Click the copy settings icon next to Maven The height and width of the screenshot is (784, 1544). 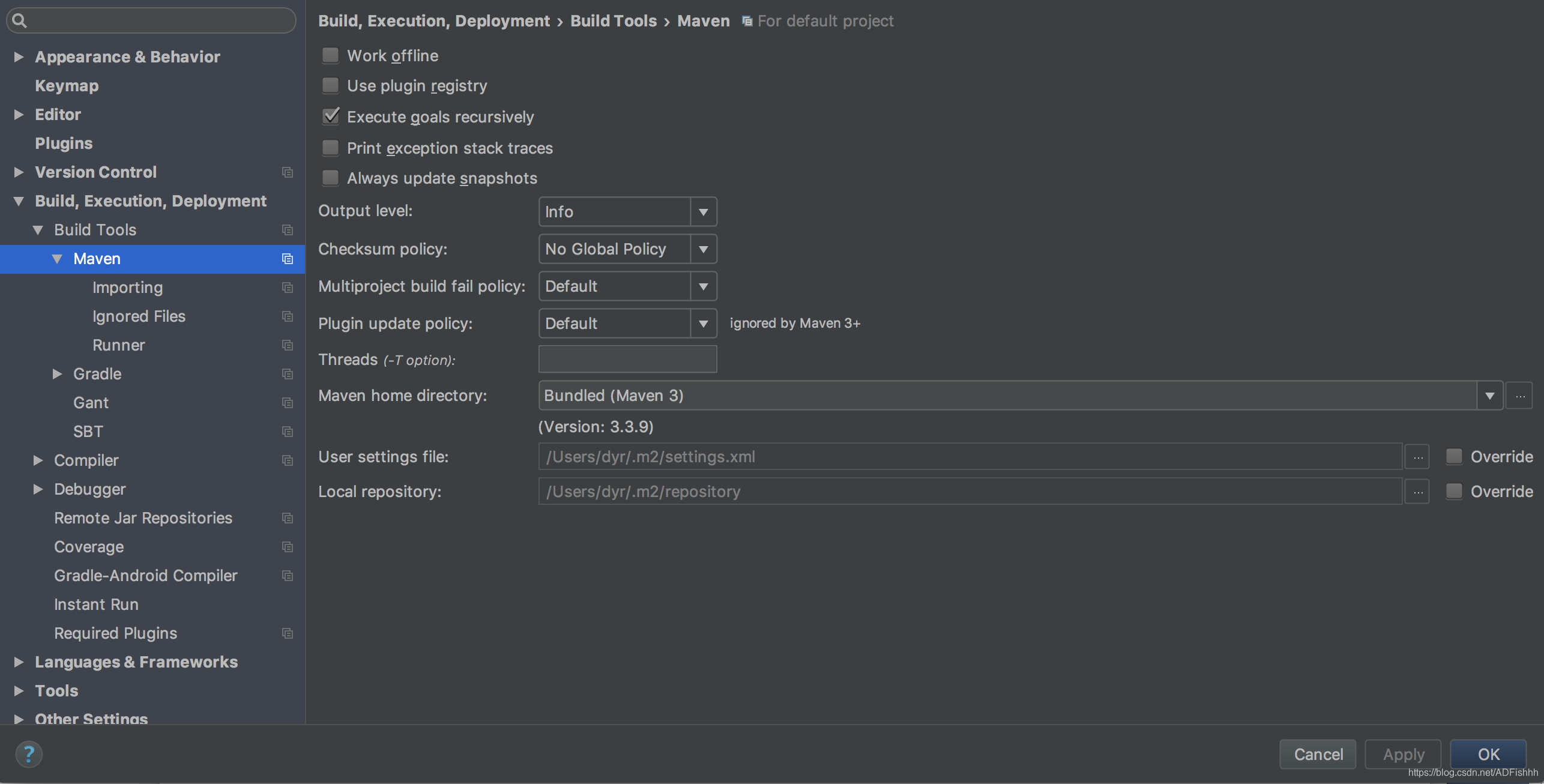(x=288, y=259)
